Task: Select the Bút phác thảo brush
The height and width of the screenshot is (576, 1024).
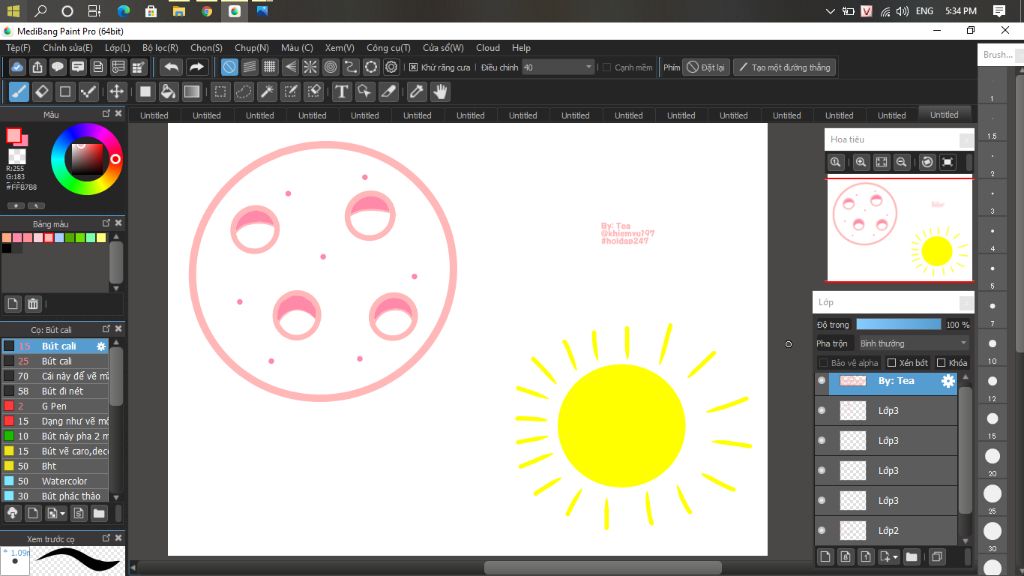Action: click(x=56, y=496)
